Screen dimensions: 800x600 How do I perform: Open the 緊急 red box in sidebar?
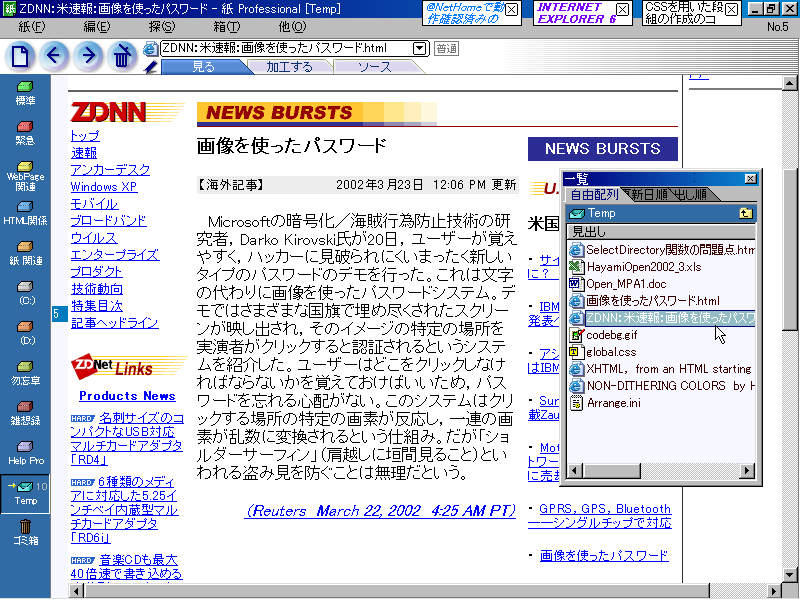click(x=24, y=133)
